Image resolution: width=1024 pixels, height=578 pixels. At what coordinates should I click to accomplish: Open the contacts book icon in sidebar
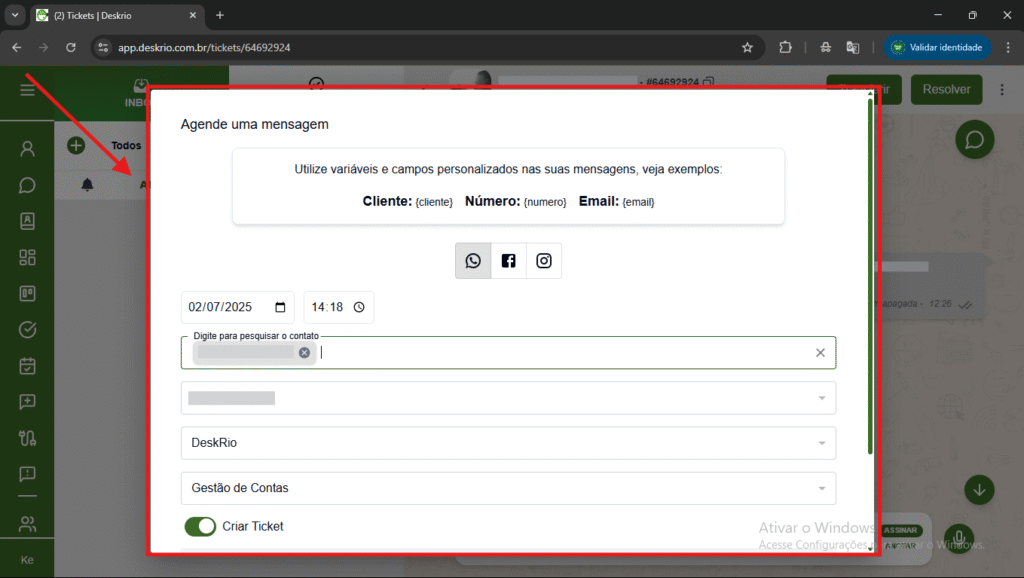(27, 221)
